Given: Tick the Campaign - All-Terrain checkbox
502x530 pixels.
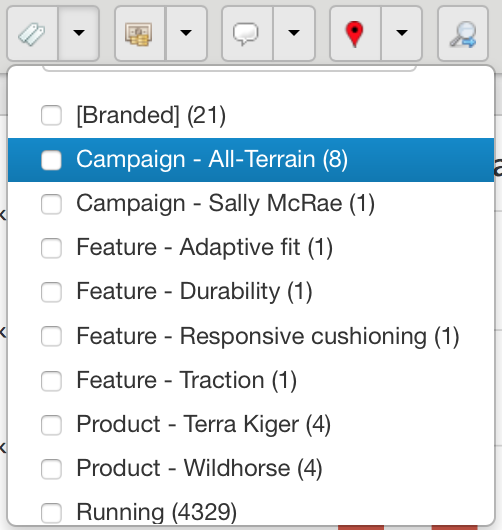Looking at the screenshot, I should point(51,160).
